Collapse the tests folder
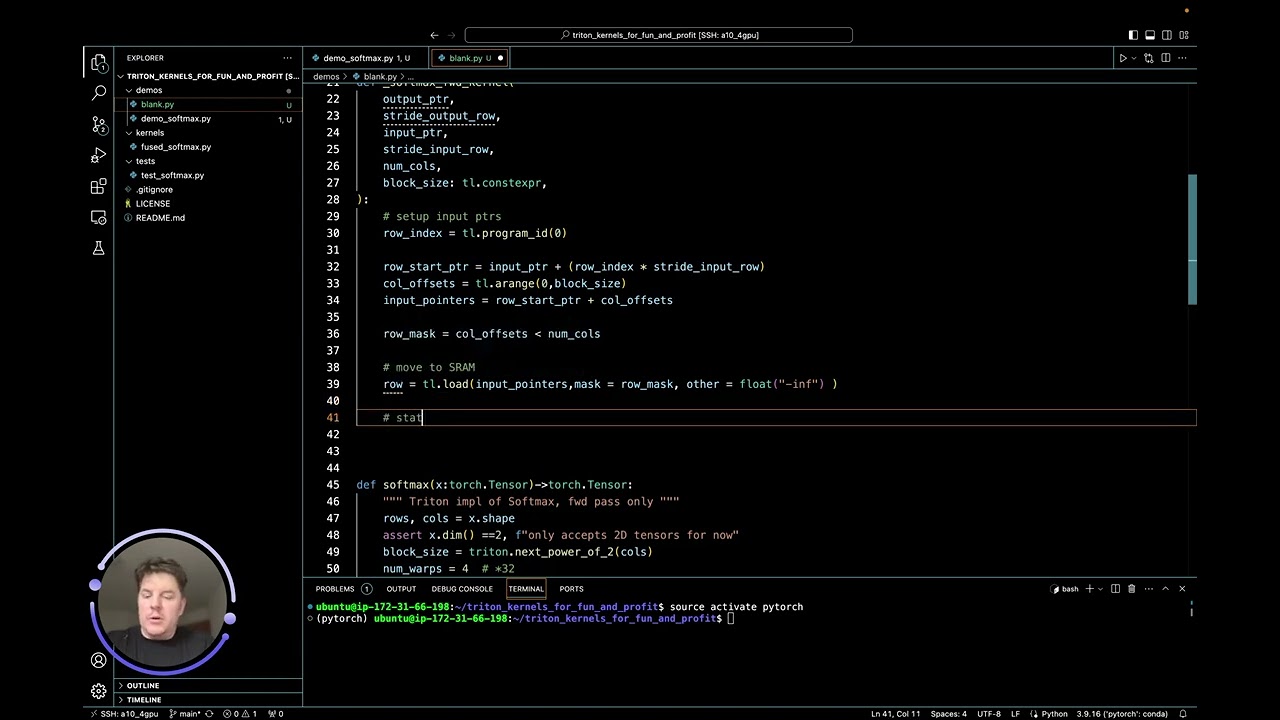 click(x=208, y=161)
